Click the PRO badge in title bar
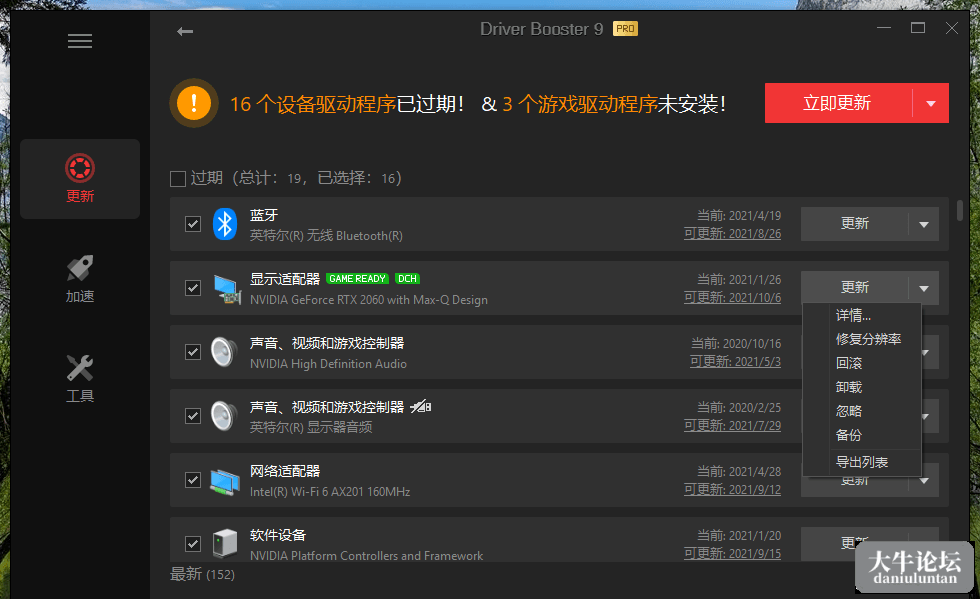This screenshot has height=599, width=980. point(625,29)
